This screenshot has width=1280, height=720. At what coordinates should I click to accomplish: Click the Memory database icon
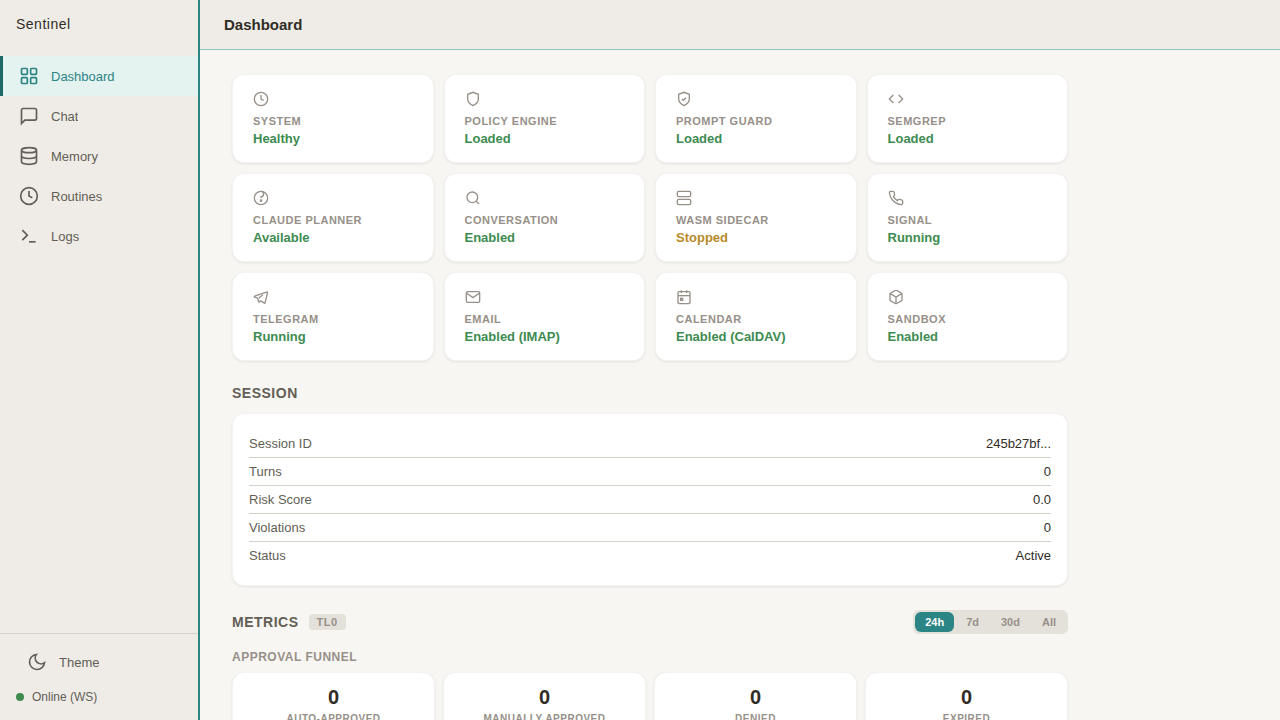point(29,156)
